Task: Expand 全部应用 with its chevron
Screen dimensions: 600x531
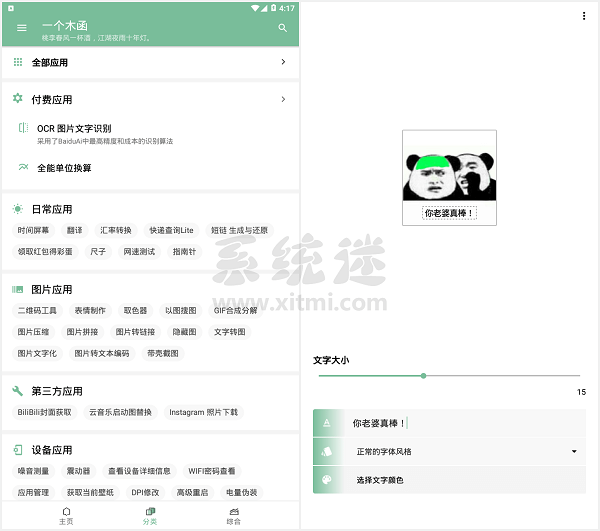Action: click(283, 62)
